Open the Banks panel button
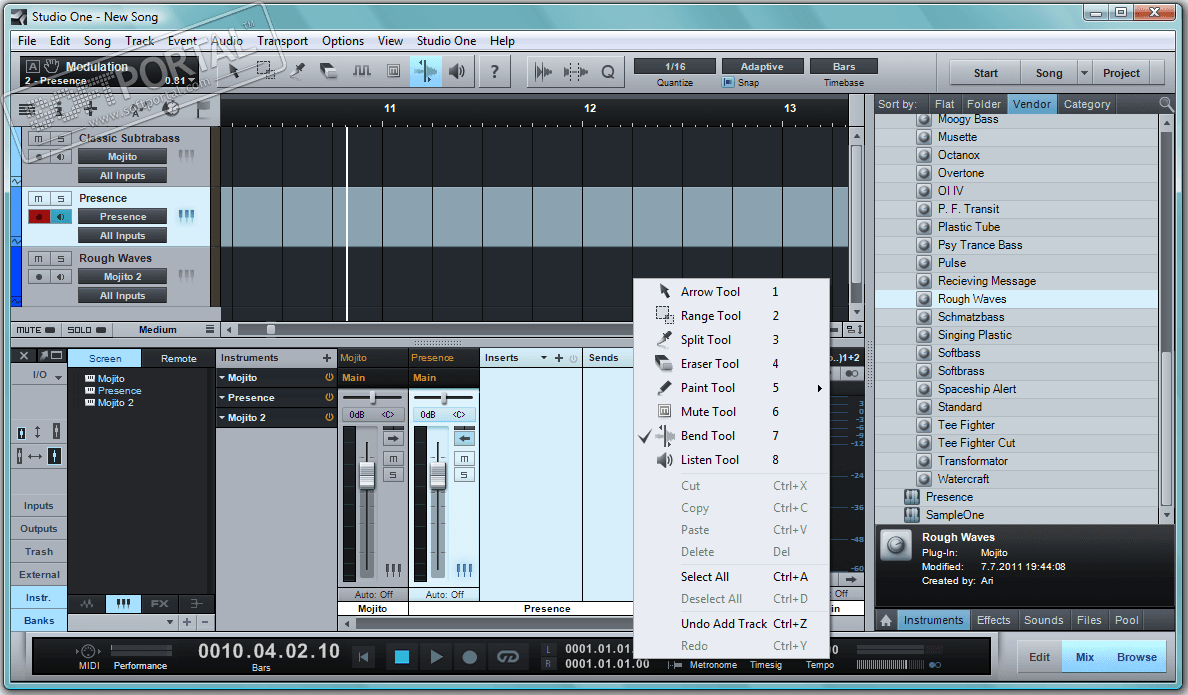The image size is (1188, 695). [x=39, y=620]
